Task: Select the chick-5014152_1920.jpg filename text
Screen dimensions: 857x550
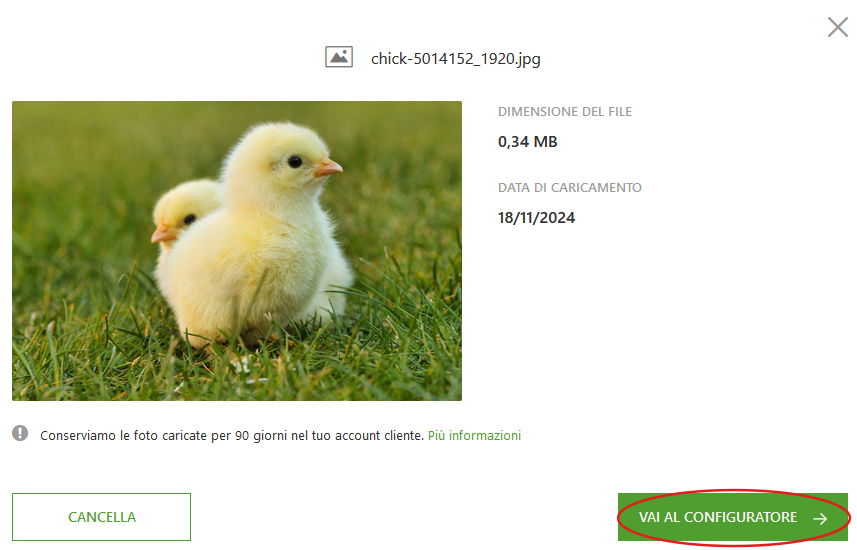Action: pyautogui.click(x=455, y=58)
